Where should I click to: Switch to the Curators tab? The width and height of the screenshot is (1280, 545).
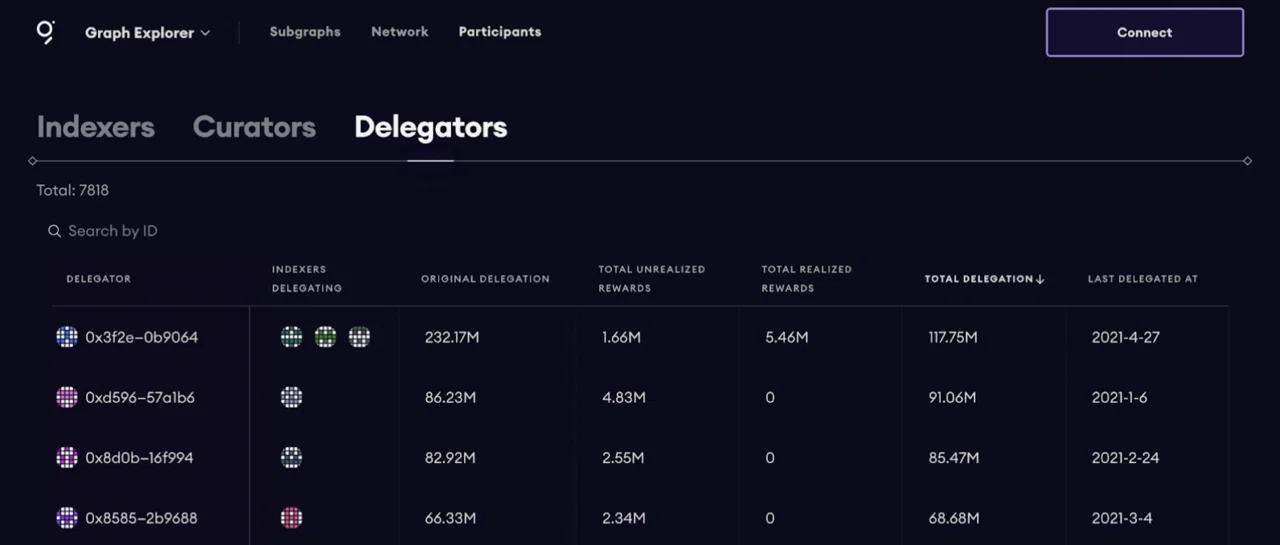point(254,127)
